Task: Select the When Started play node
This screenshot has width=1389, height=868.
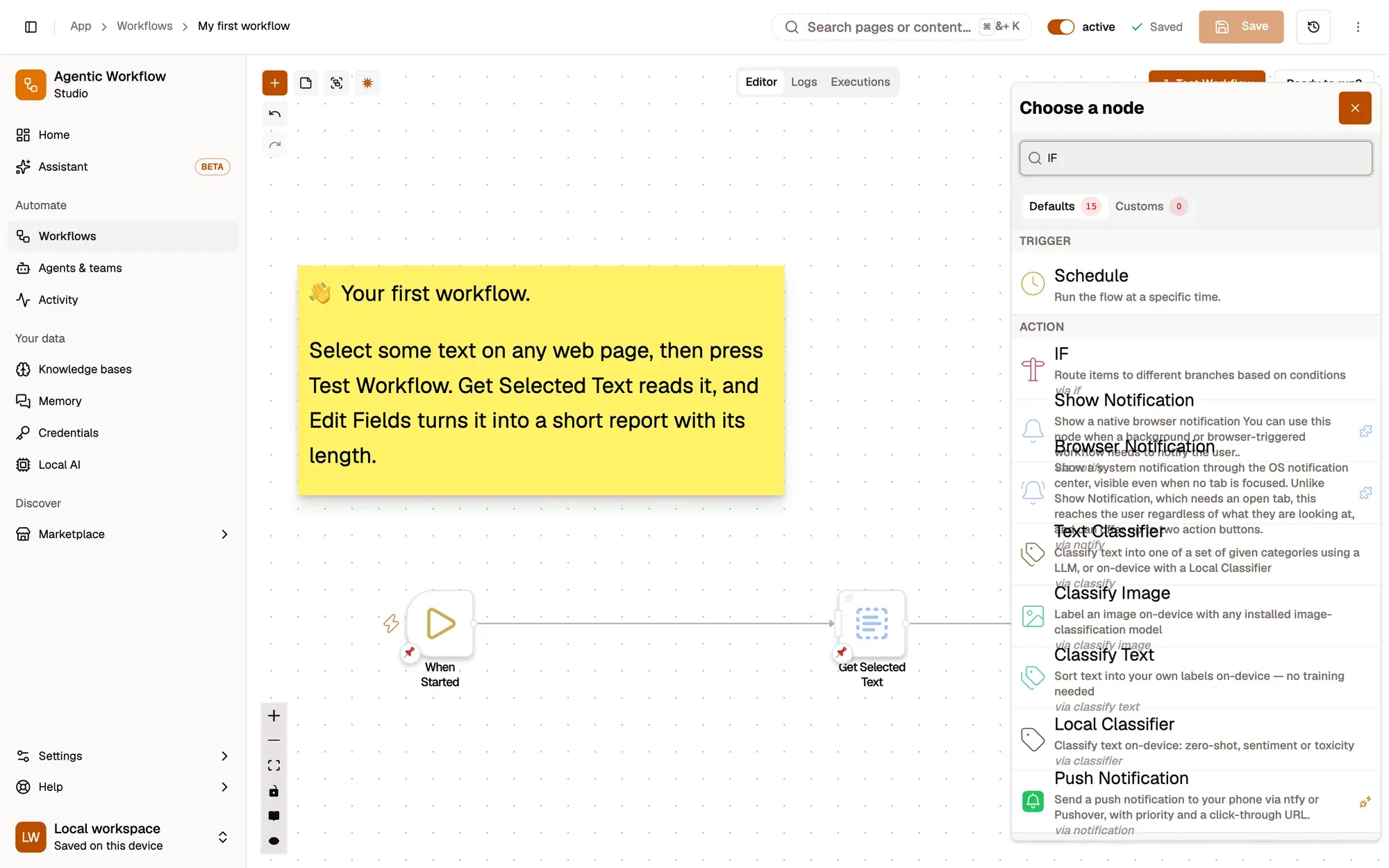Action: pyautogui.click(x=440, y=623)
